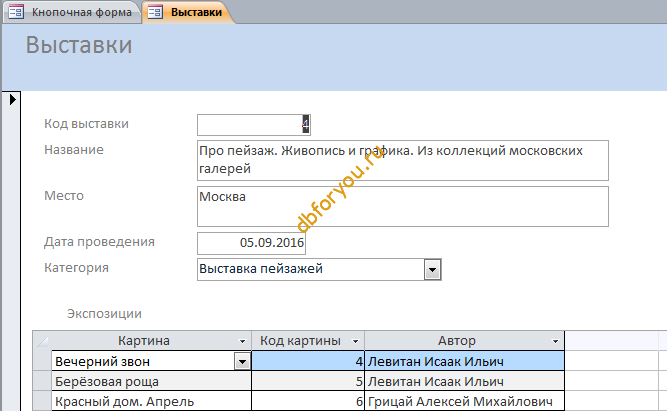Screen dimensions: 667x411
Task: Click Автор cell in Вечерний звон row
Action: pyautogui.click(x=465, y=361)
